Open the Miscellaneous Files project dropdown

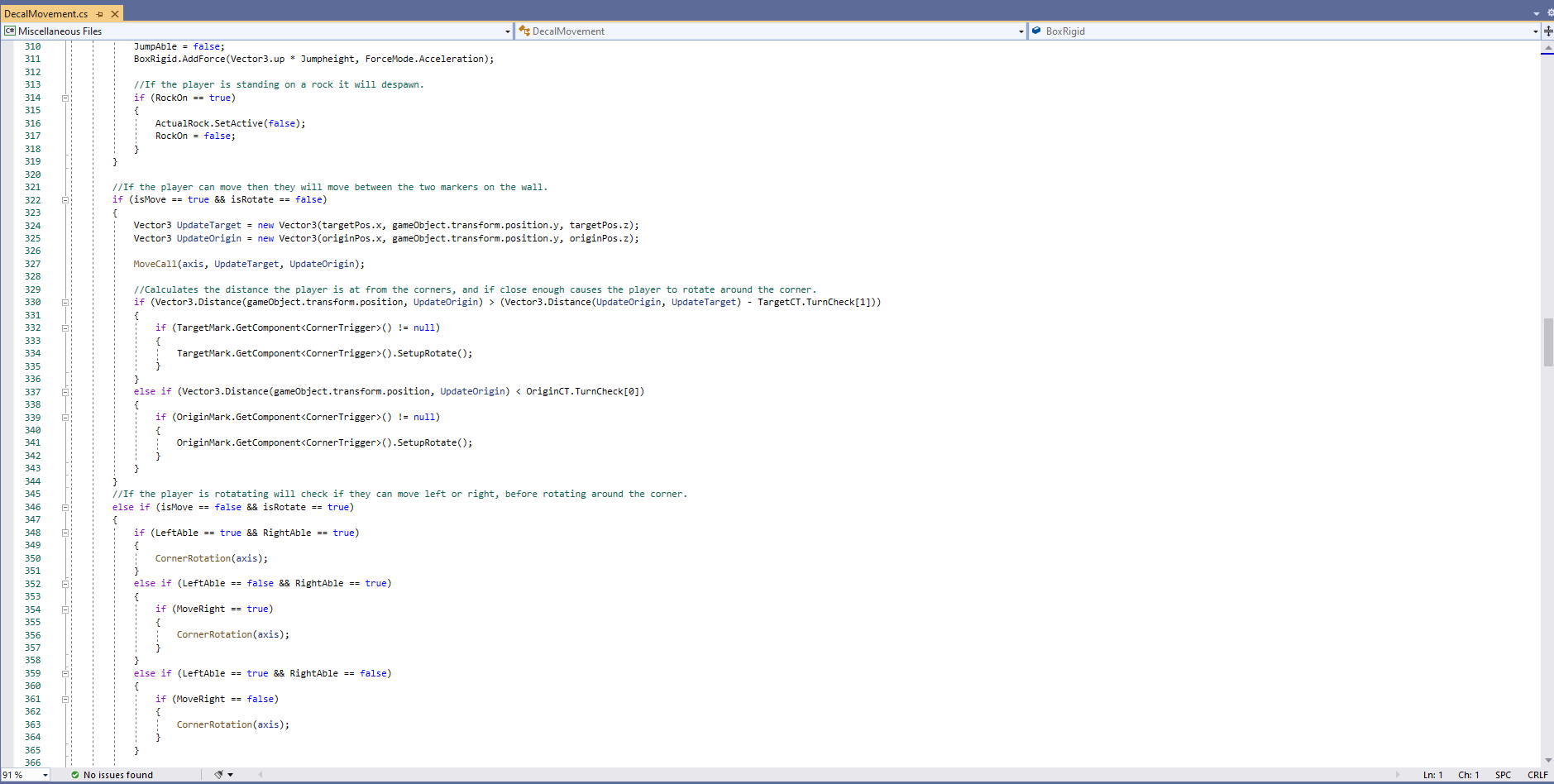507,31
